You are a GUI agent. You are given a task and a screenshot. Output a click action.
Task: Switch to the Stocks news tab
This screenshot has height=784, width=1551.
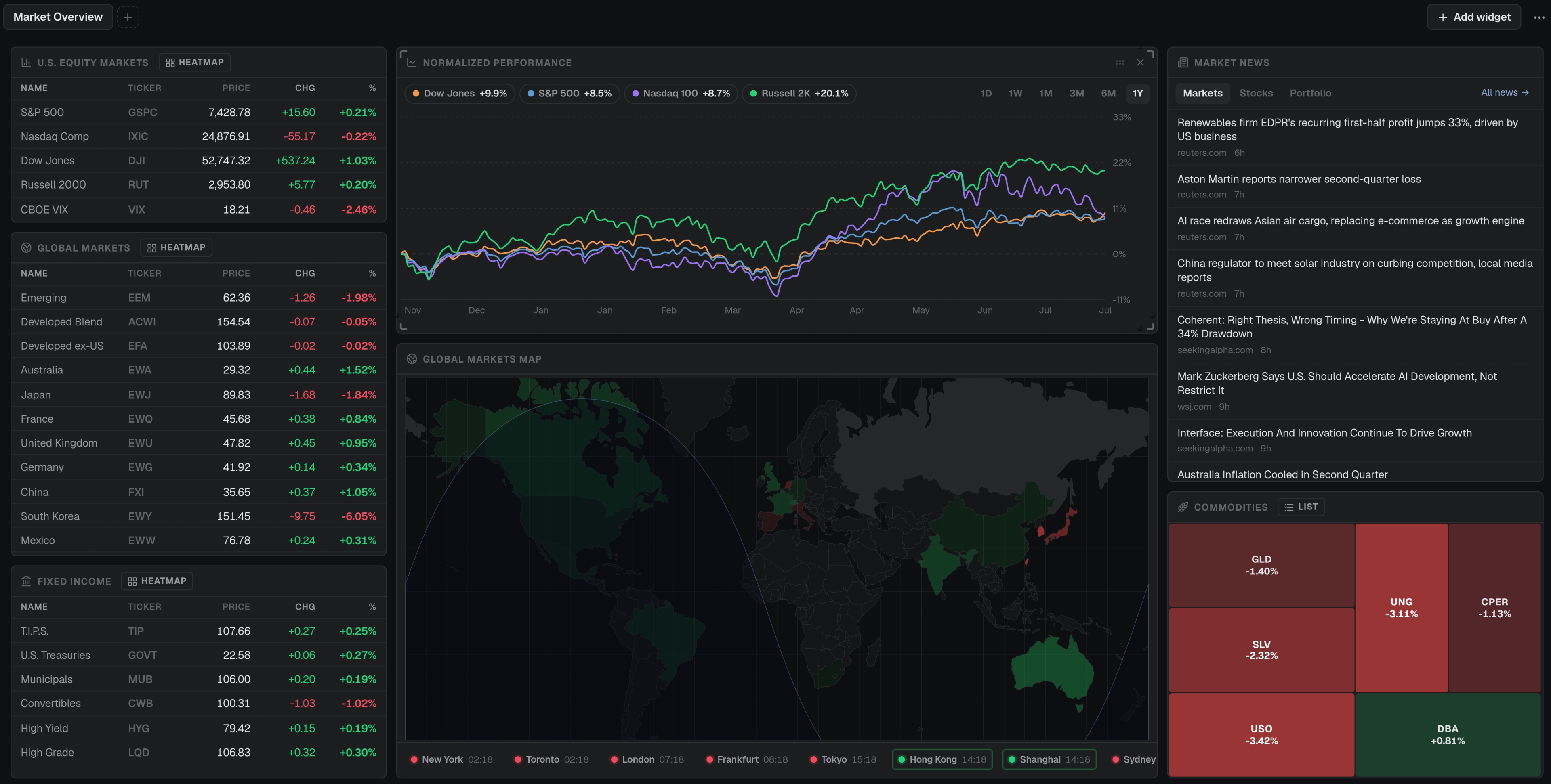pyautogui.click(x=1256, y=94)
